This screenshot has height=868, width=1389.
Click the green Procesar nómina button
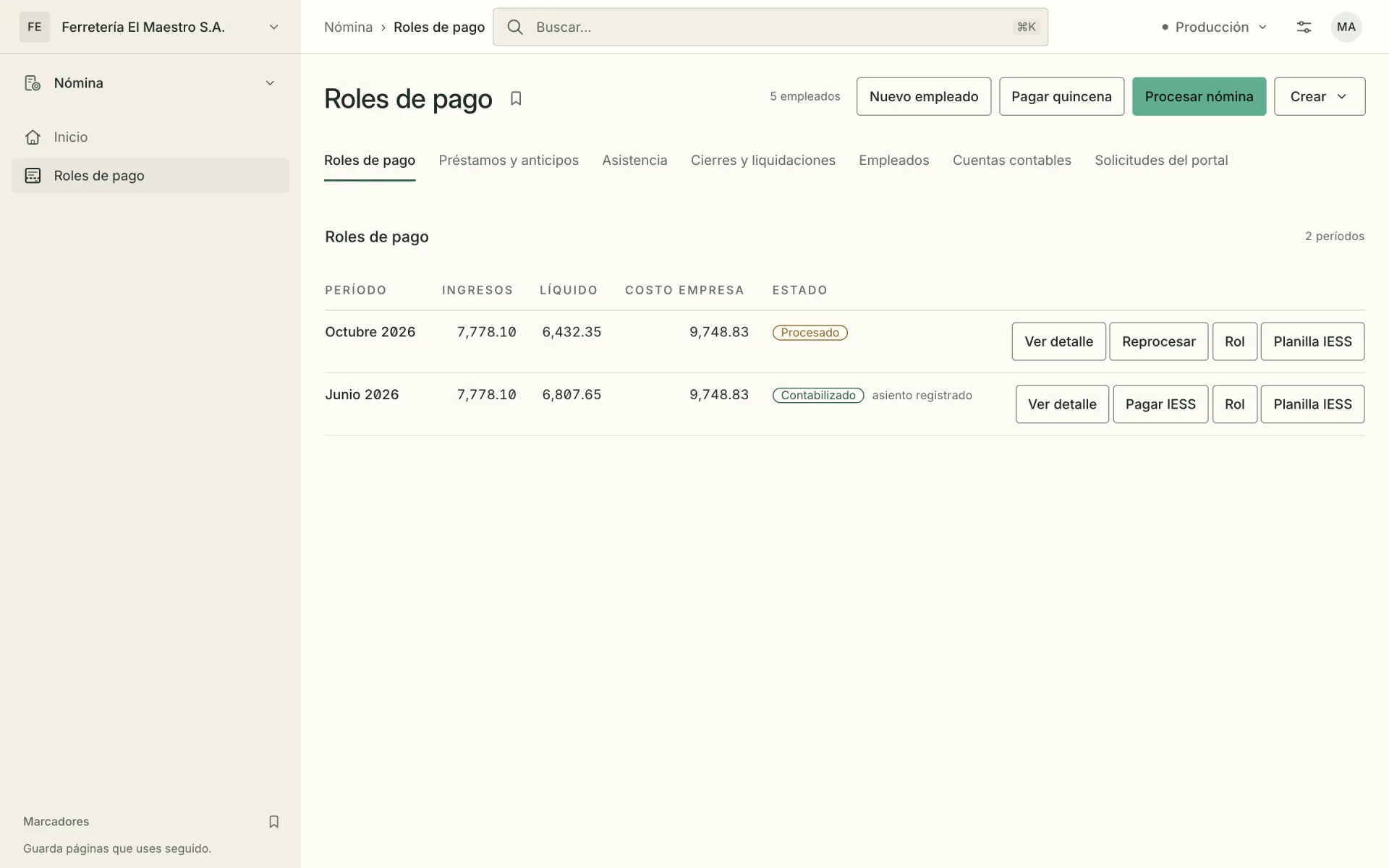[x=1199, y=96]
